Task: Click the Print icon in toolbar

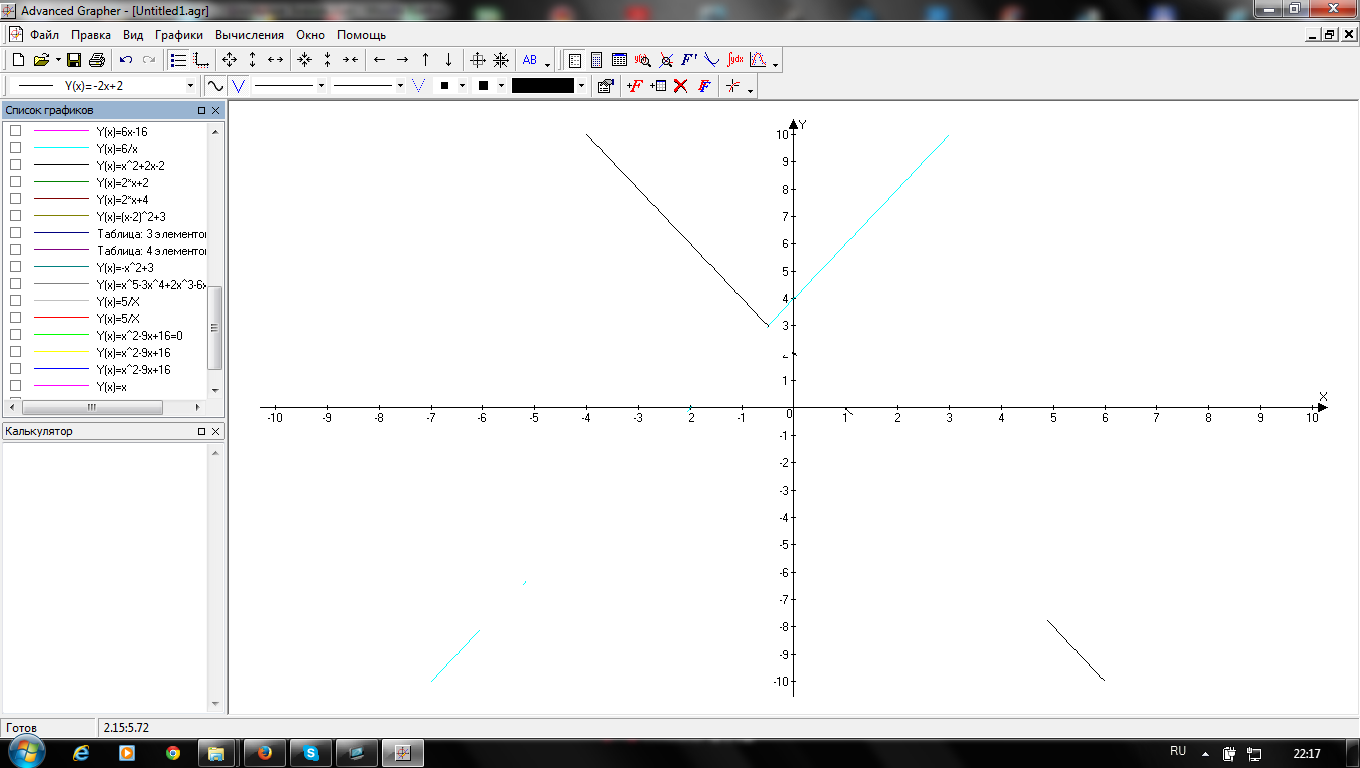Action: pos(97,60)
